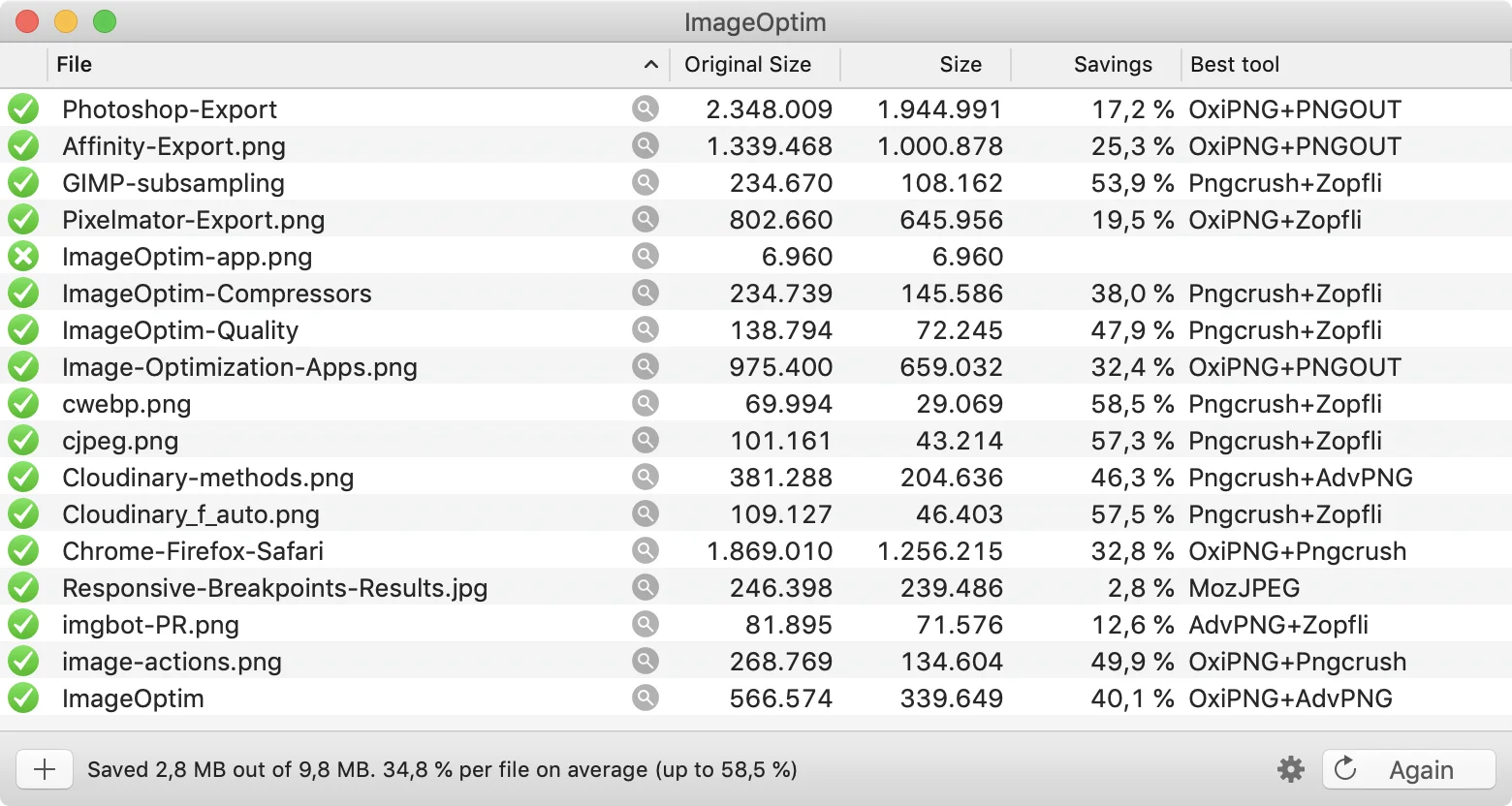This screenshot has width=1512, height=806.
Task: Click the 1.256.215 size cell
Action: [940, 551]
